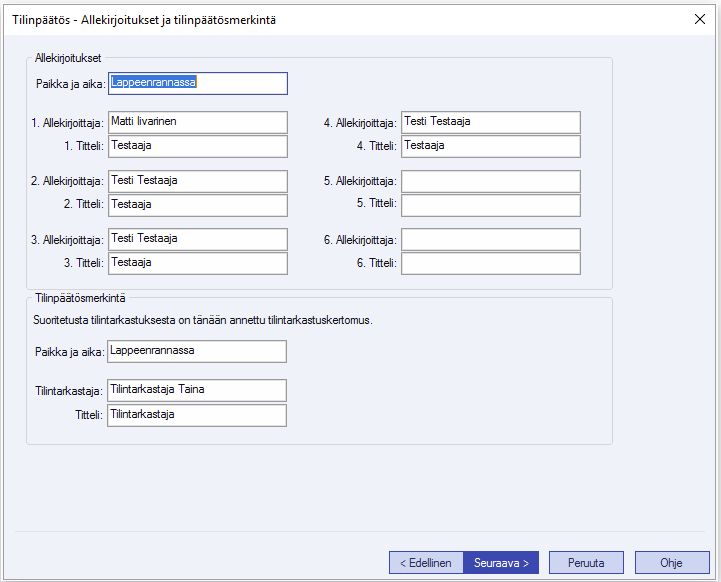
Task: Edit the Tilintarkastaja name field
Action: (196, 390)
